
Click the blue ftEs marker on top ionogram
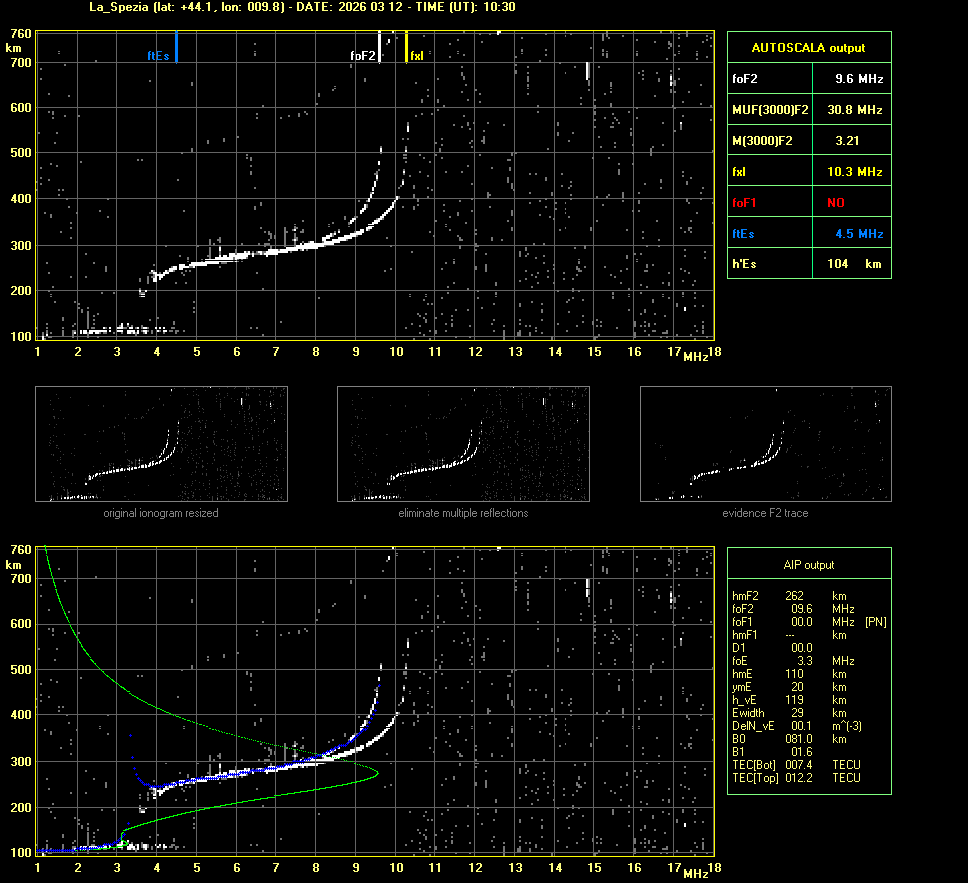176,47
